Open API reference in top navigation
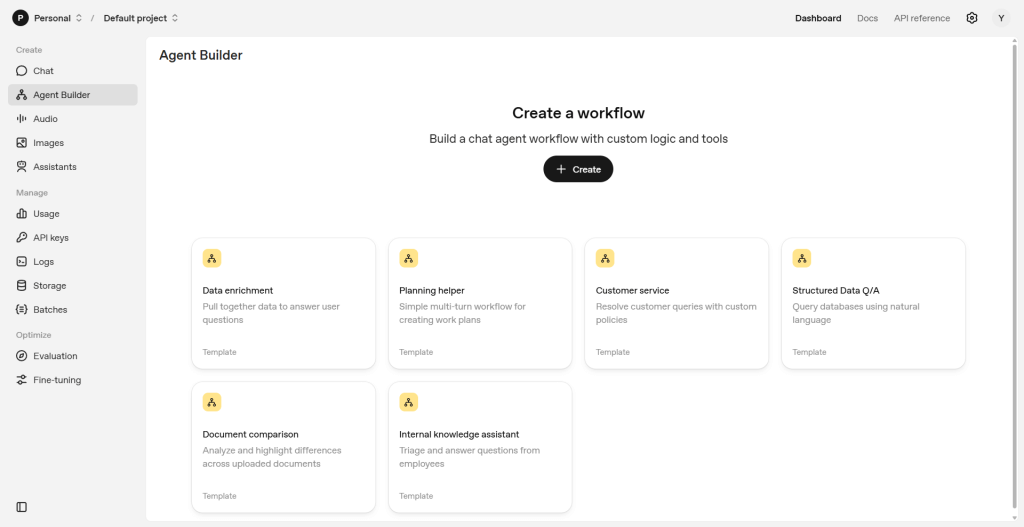This screenshot has width=1024, height=527. (922, 18)
